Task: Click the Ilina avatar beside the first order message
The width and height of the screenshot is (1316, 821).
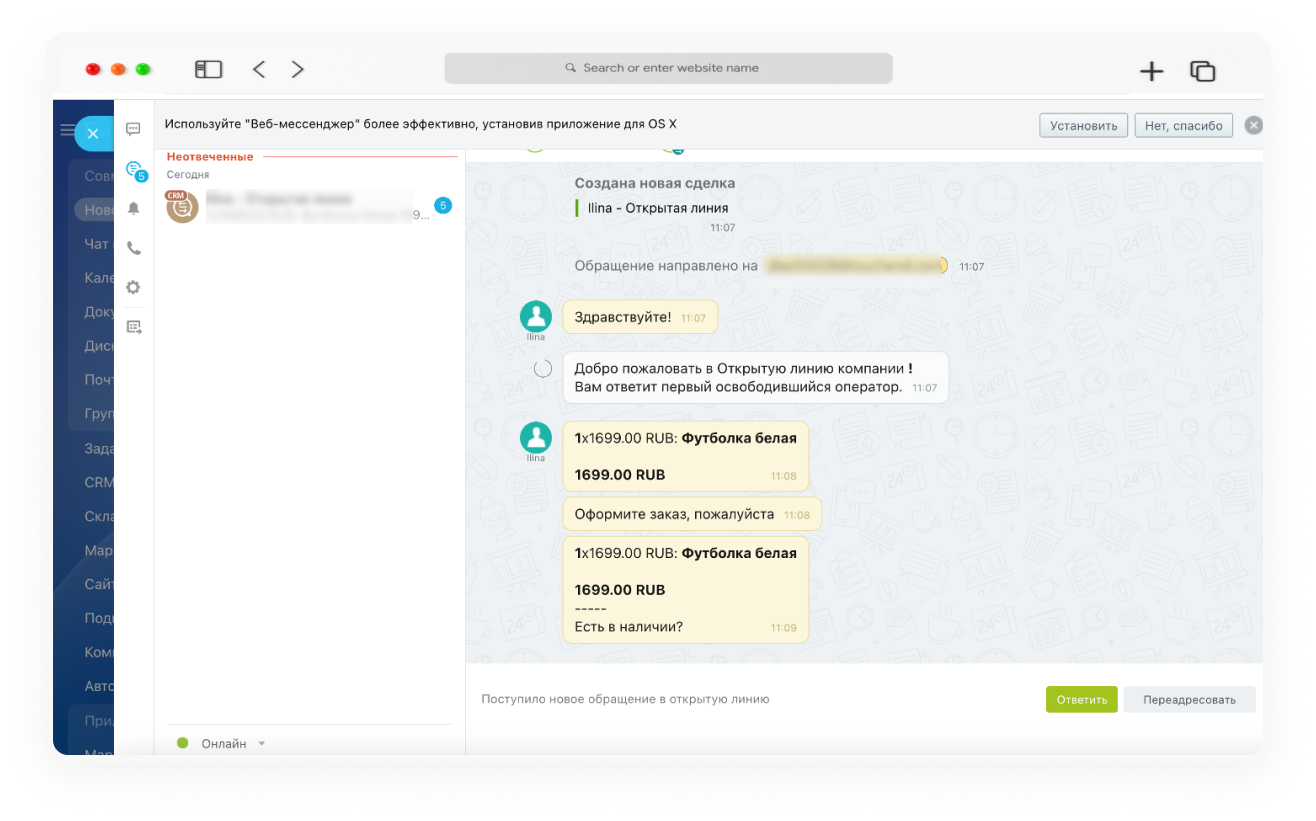Action: point(536,437)
